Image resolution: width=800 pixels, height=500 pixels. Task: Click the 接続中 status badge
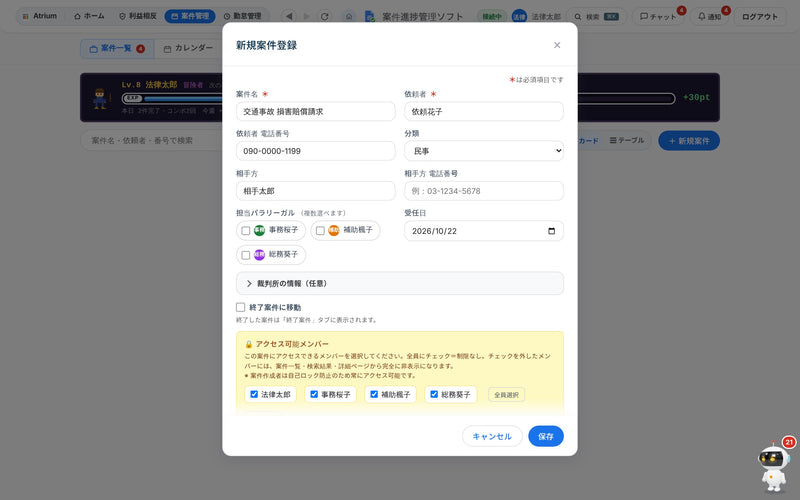pyautogui.click(x=492, y=16)
